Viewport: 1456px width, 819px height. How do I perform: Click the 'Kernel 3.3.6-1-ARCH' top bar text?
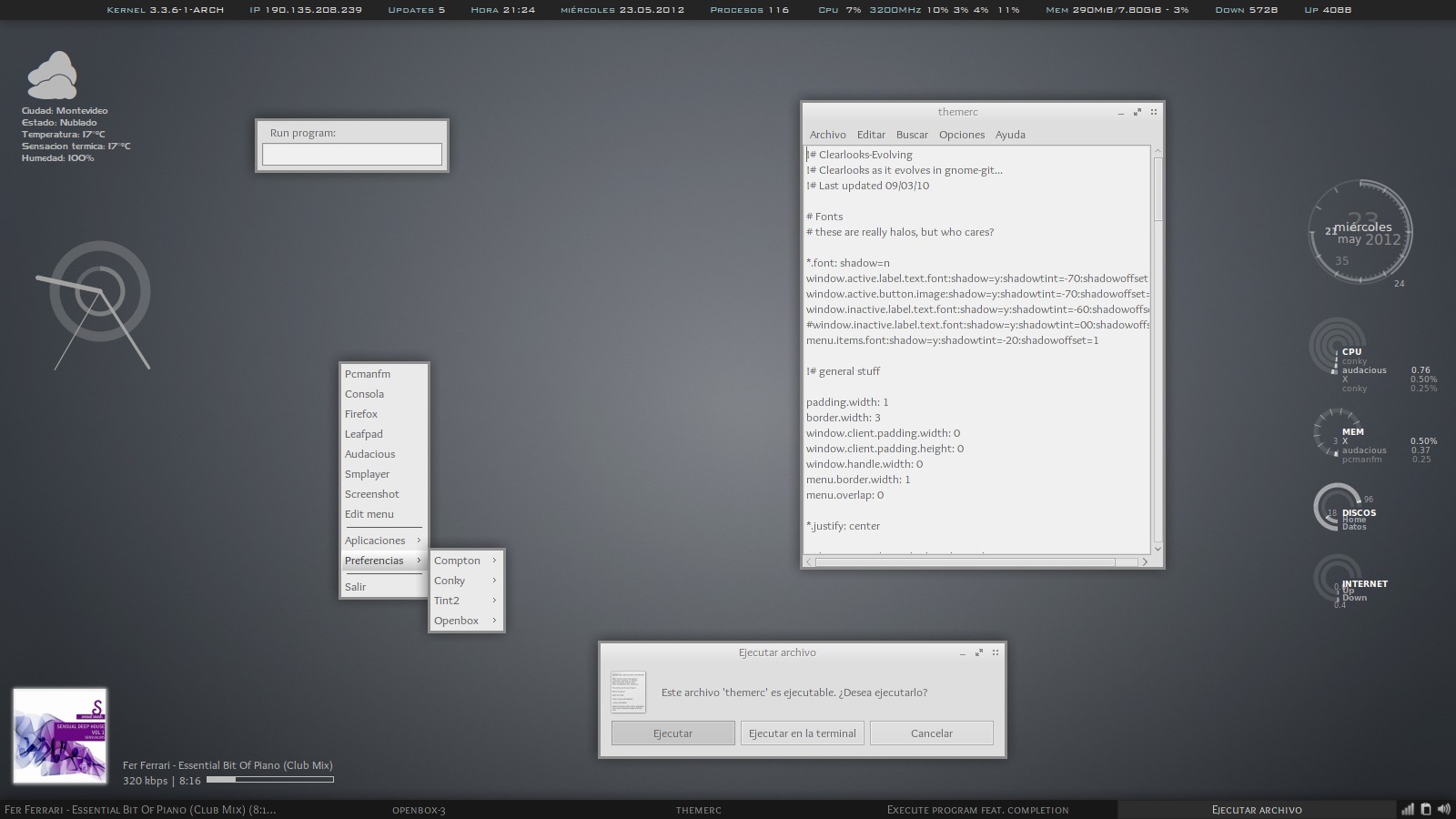click(165, 10)
